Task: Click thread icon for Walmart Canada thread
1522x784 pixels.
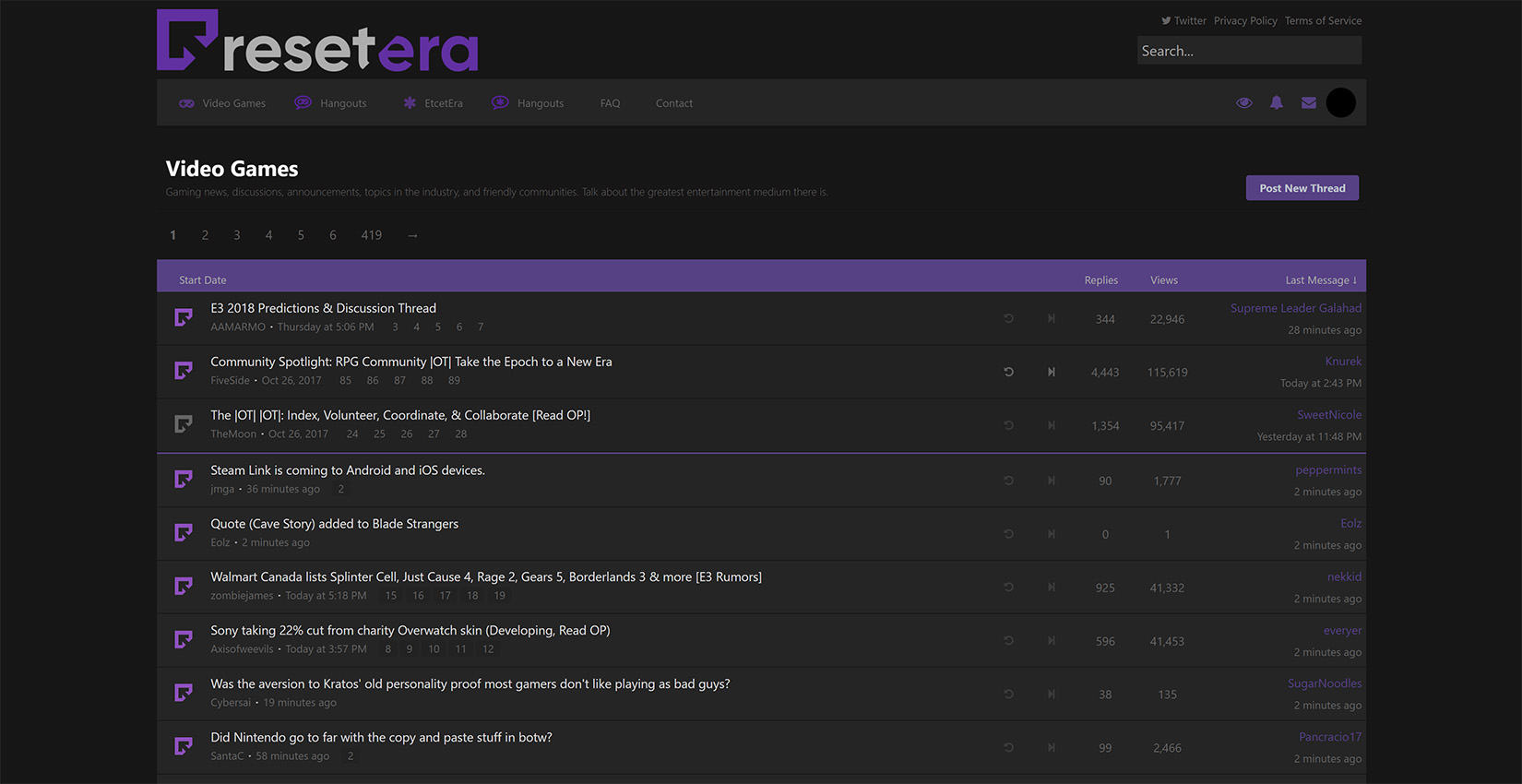Action: pyautogui.click(x=184, y=587)
